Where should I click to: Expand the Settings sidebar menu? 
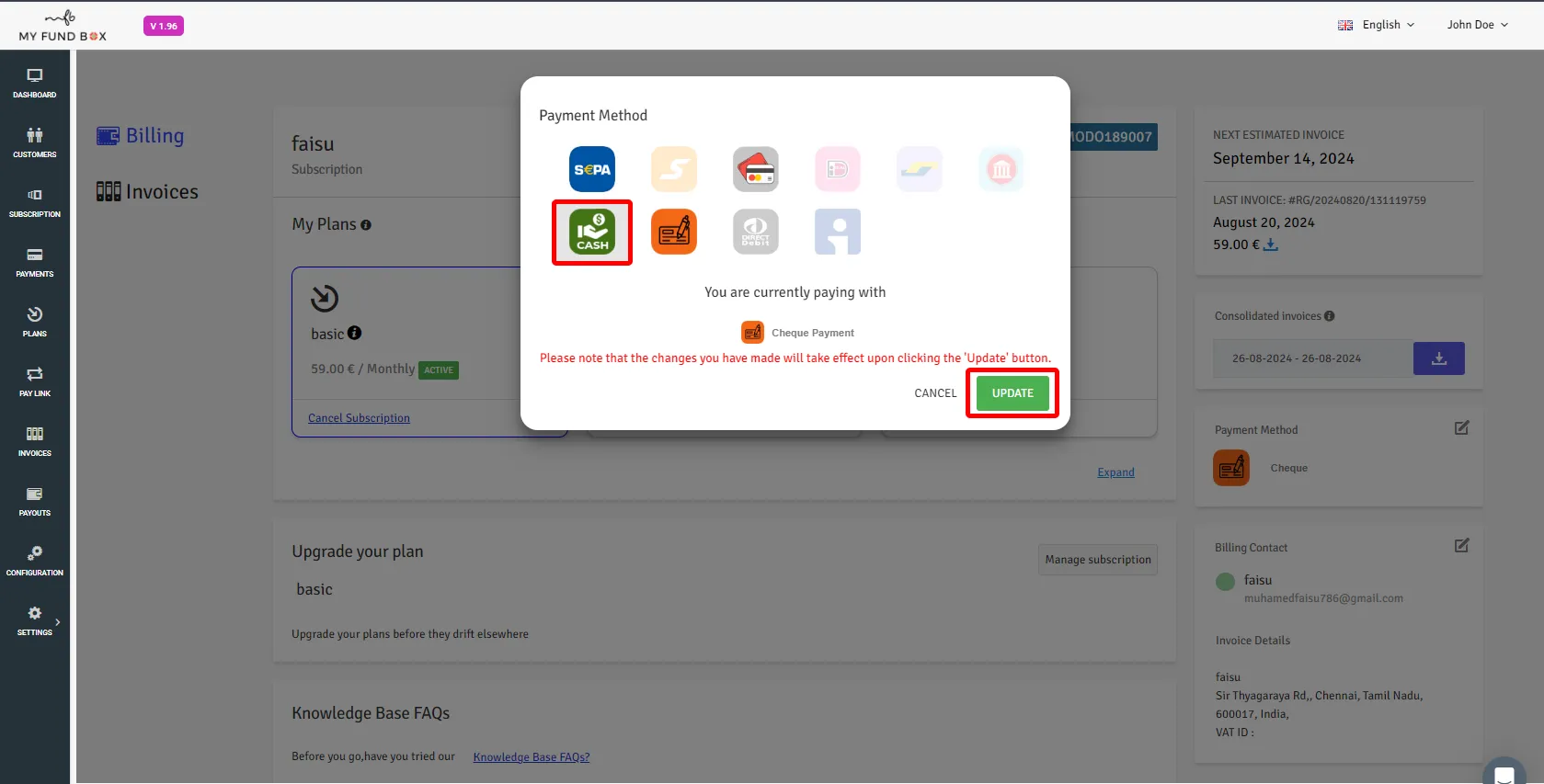pyautogui.click(x=35, y=620)
